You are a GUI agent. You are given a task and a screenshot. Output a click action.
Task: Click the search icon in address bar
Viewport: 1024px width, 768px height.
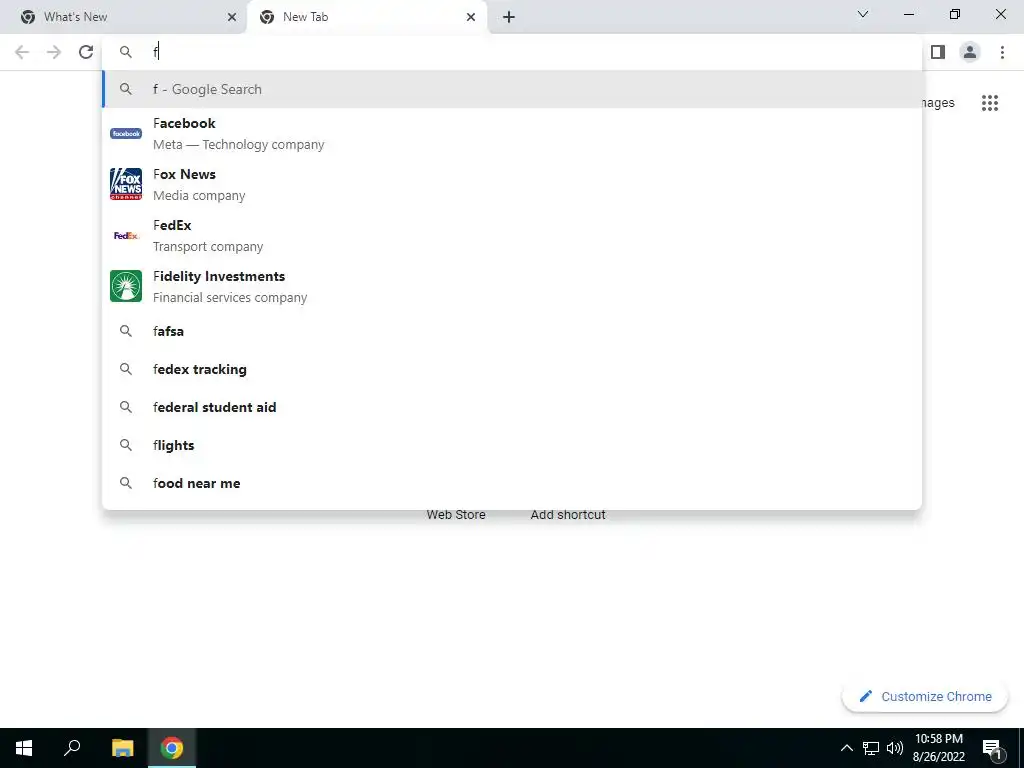[x=125, y=52]
